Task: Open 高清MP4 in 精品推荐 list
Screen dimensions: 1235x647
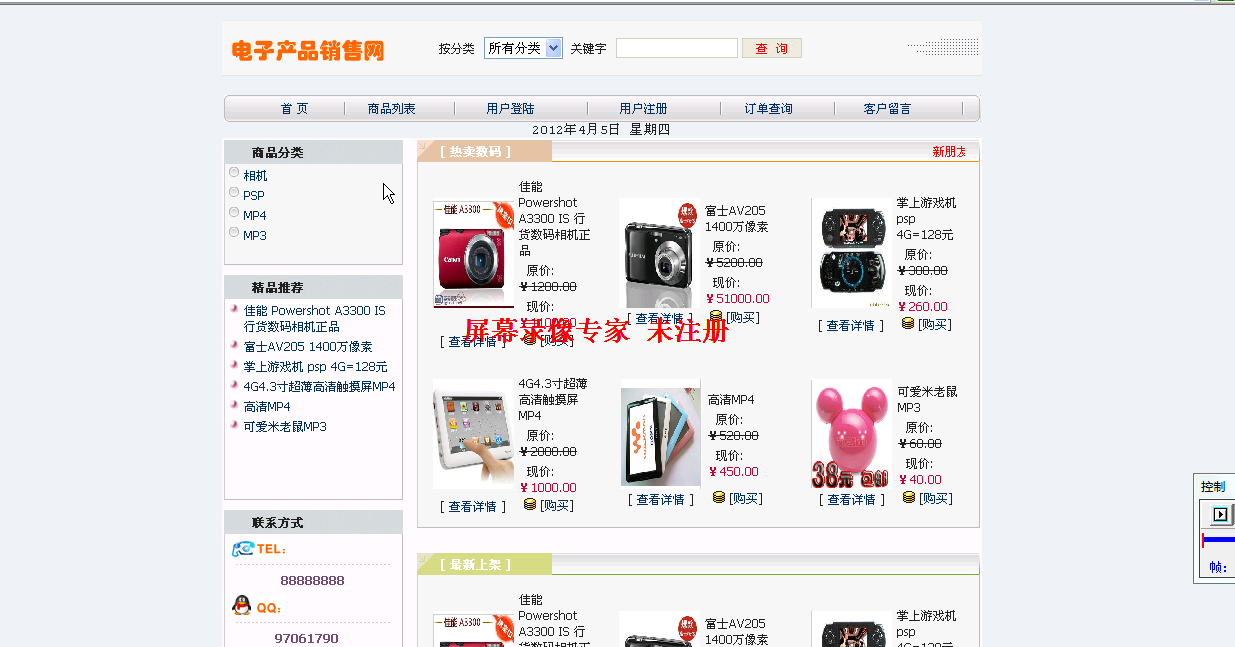Action: (267, 407)
